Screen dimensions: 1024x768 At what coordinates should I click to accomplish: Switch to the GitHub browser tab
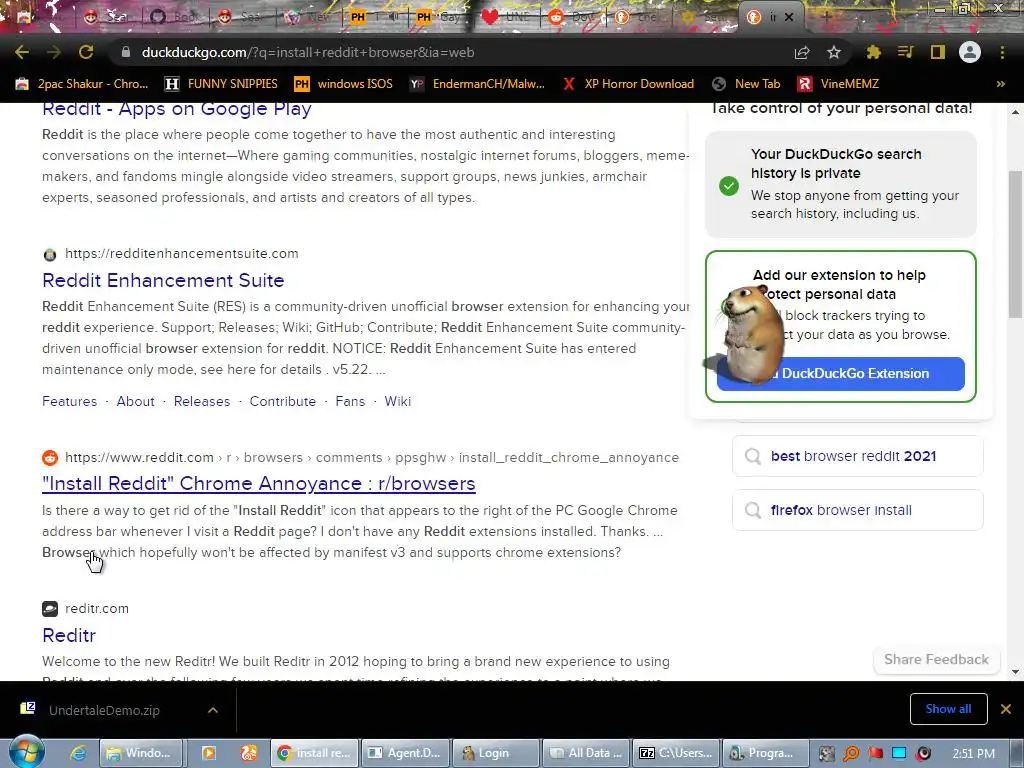click(174, 17)
